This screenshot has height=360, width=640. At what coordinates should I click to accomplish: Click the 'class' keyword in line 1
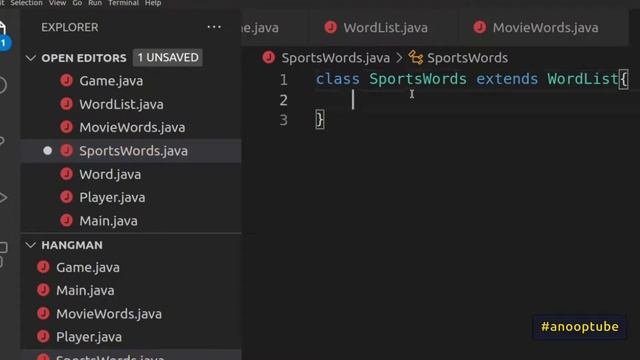(x=338, y=79)
